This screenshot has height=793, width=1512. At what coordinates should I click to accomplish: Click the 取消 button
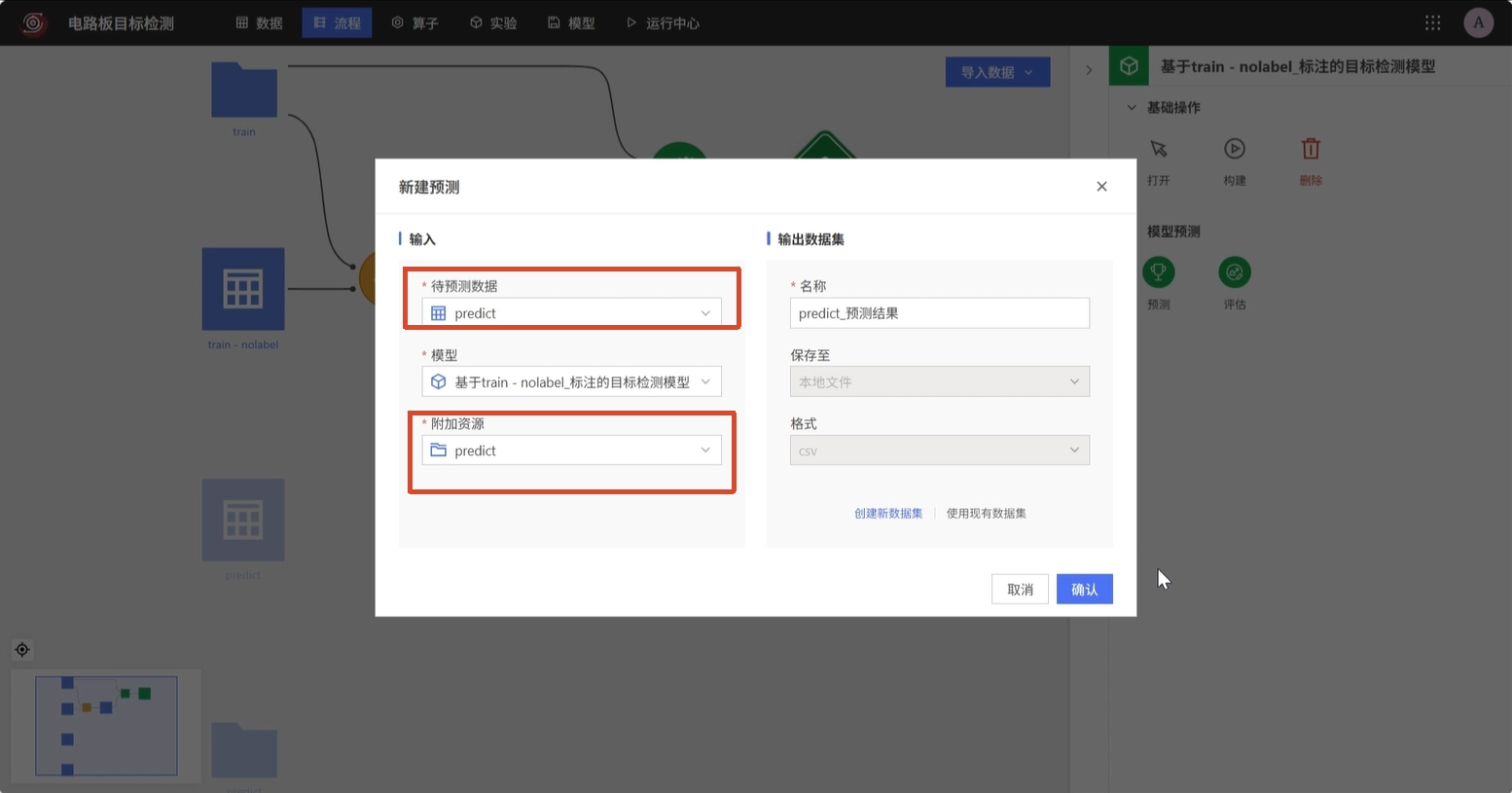[1020, 589]
